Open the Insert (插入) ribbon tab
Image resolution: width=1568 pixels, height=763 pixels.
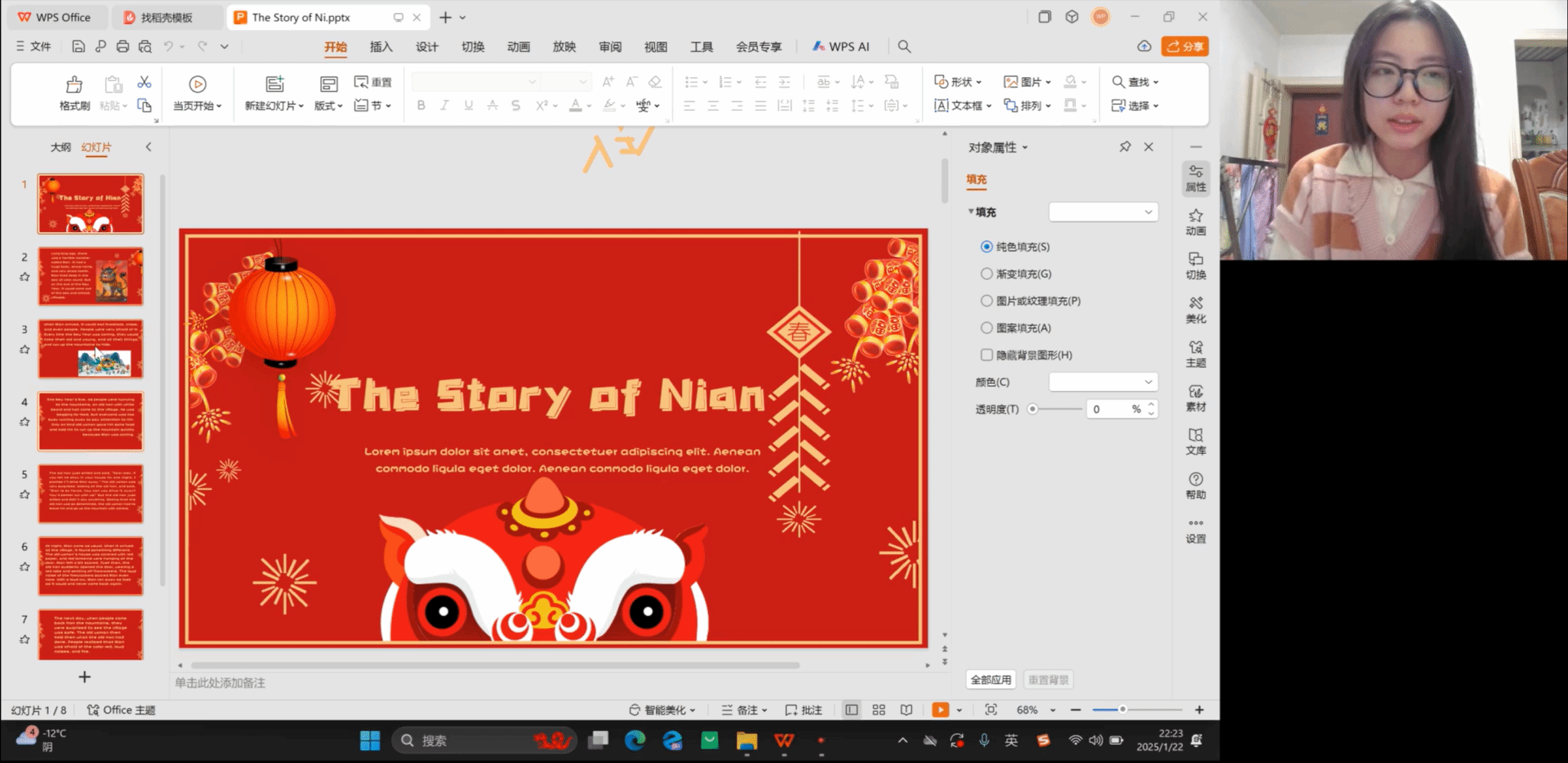click(x=381, y=47)
